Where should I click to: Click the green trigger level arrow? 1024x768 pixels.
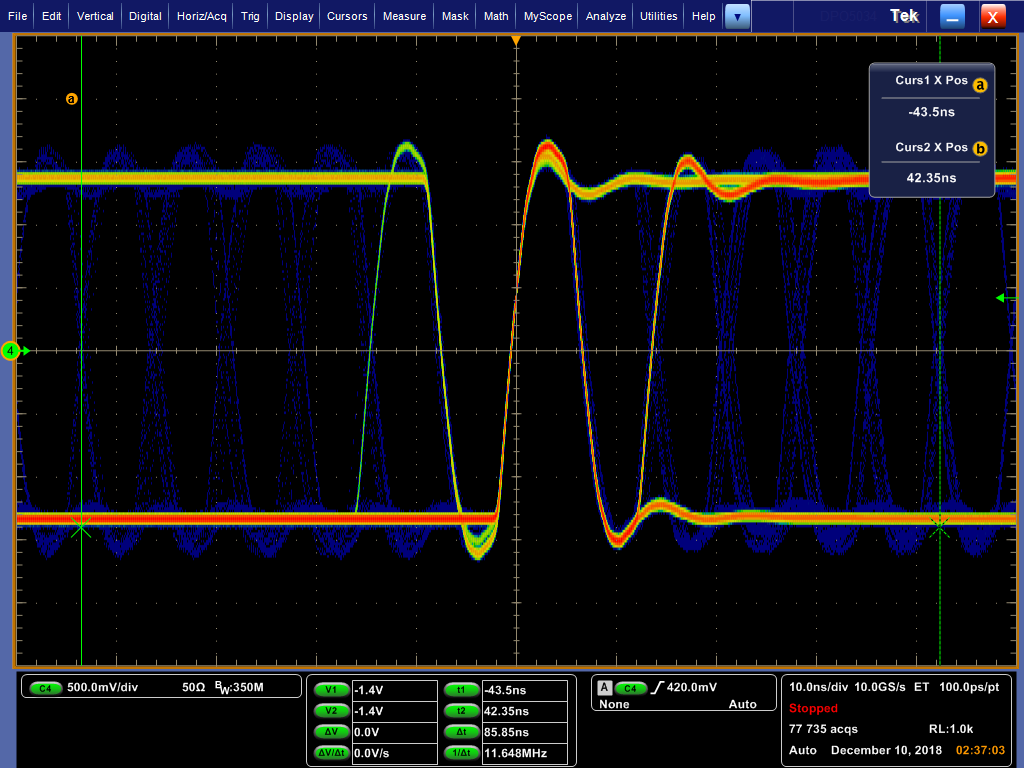click(x=1002, y=297)
